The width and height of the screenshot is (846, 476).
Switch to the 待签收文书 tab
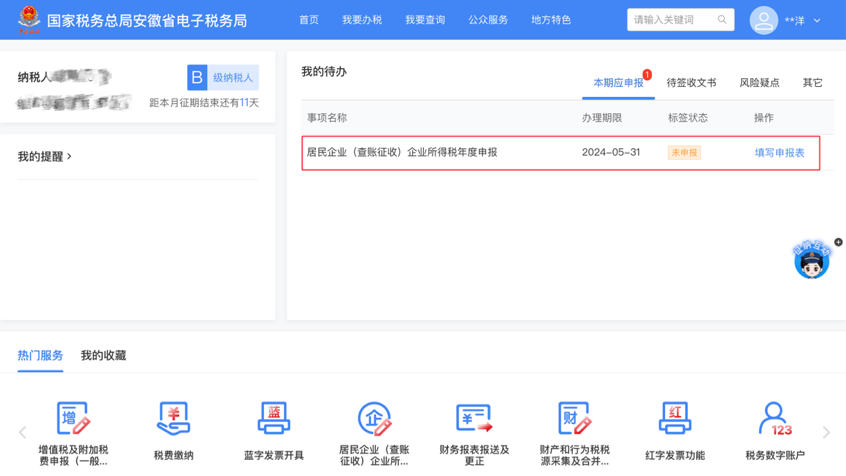click(x=691, y=83)
